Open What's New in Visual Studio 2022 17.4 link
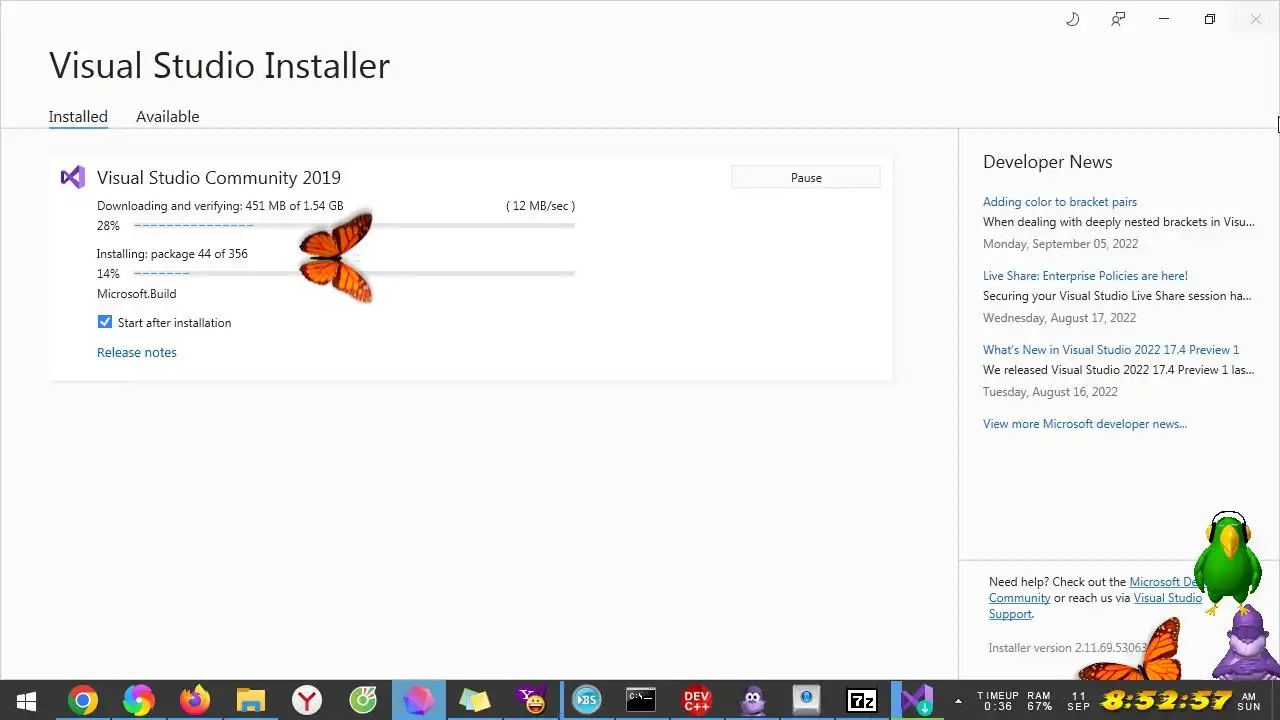This screenshot has width=1280, height=720. pyautogui.click(x=1111, y=350)
